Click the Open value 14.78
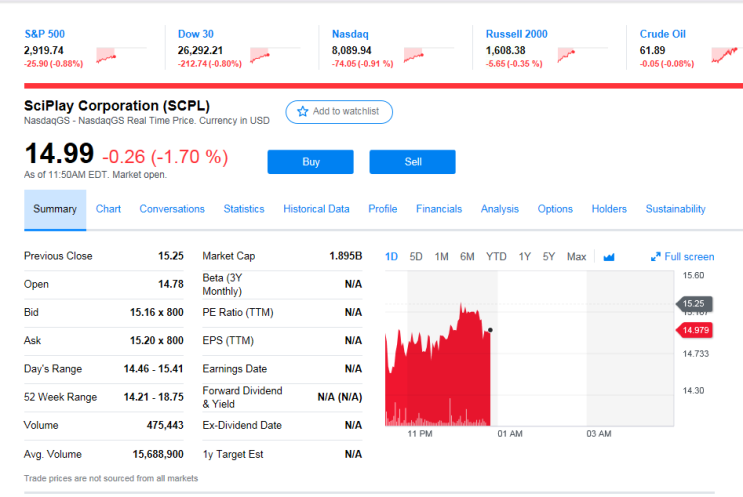This screenshot has width=743, height=497. 171,284
